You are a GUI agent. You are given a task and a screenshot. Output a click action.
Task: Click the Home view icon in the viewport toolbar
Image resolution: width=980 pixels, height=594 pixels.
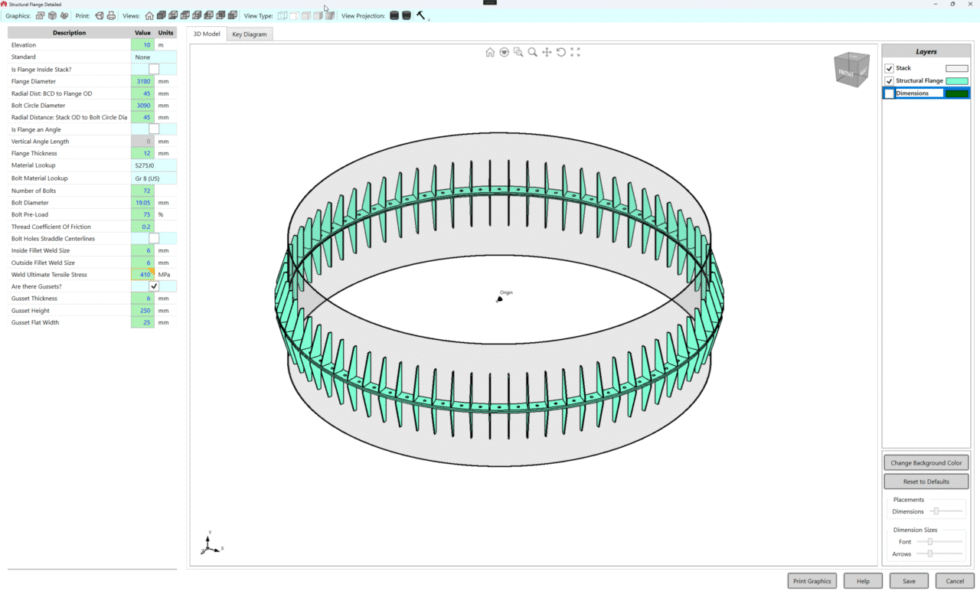[490, 52]
